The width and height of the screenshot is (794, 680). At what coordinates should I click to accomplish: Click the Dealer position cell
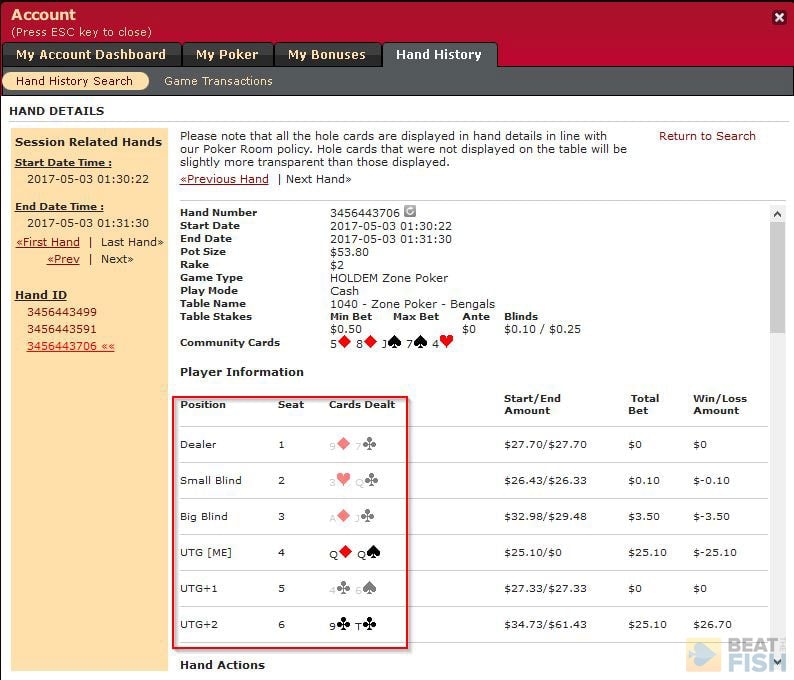coord(198,445)
